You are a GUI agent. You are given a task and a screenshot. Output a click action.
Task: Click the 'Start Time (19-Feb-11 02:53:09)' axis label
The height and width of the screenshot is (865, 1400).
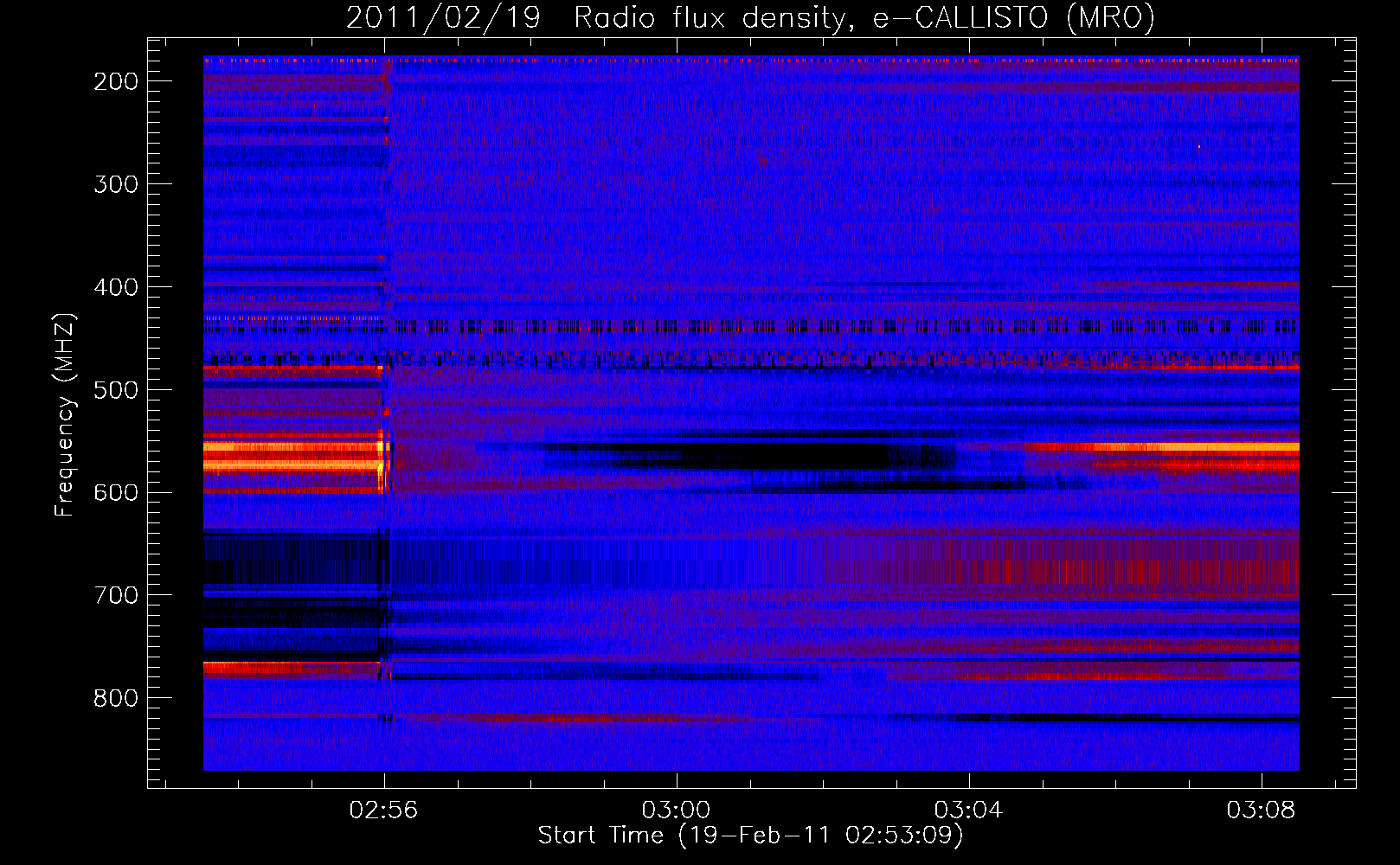(750, 836)
